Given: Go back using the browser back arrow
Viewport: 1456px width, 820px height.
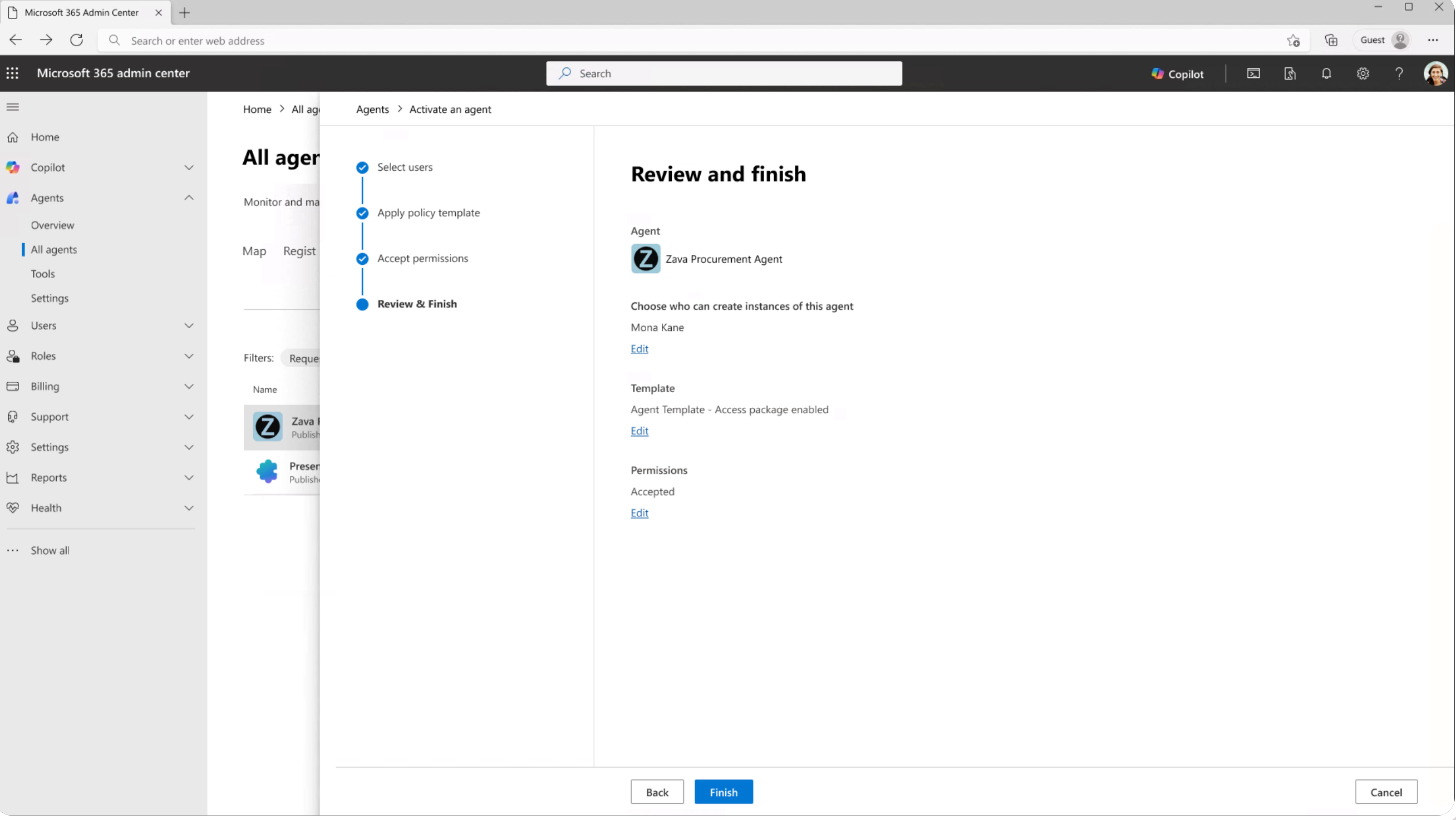Looking at the screenshot, I should (15, 40).
